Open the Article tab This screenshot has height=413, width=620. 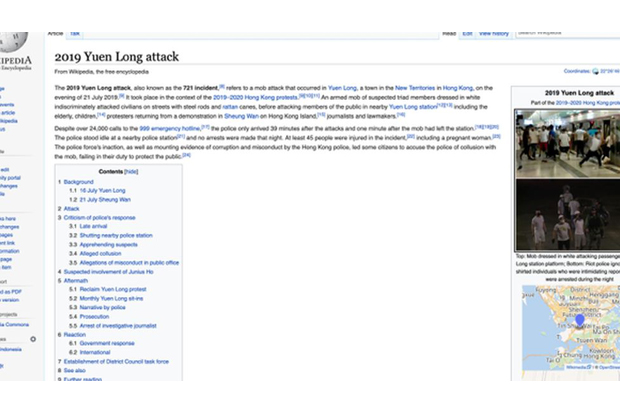[x=55, y=34]
